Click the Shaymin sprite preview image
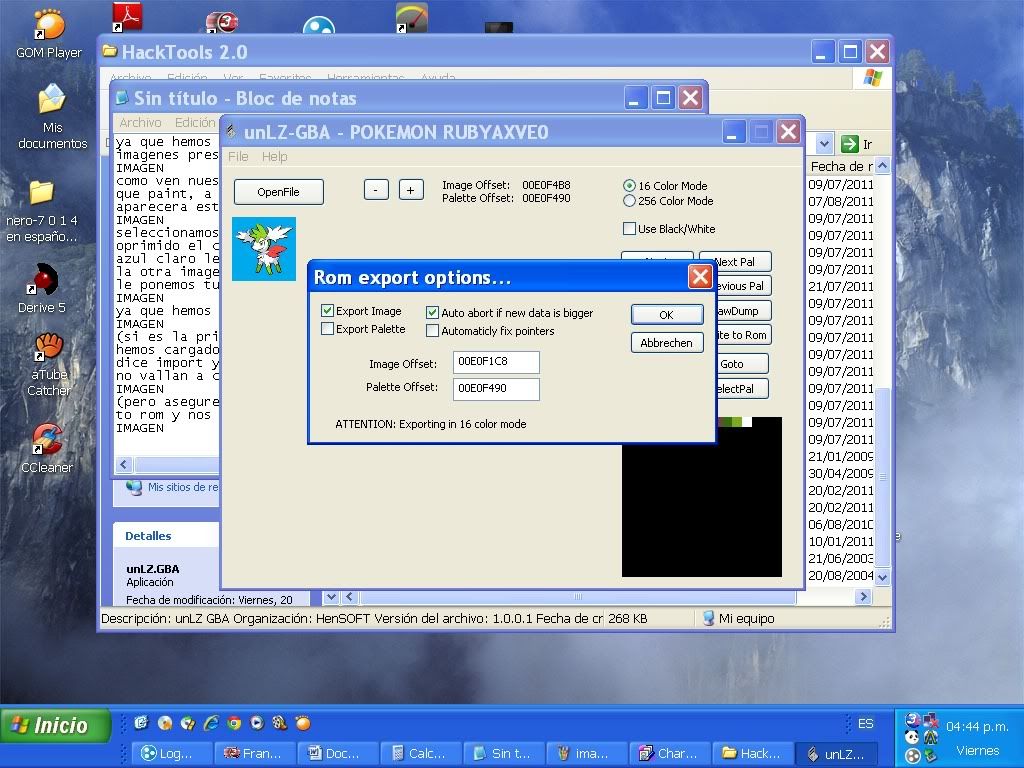This screenshot has height=768, width=1024. pyautogui.click(x=264, y=249)
